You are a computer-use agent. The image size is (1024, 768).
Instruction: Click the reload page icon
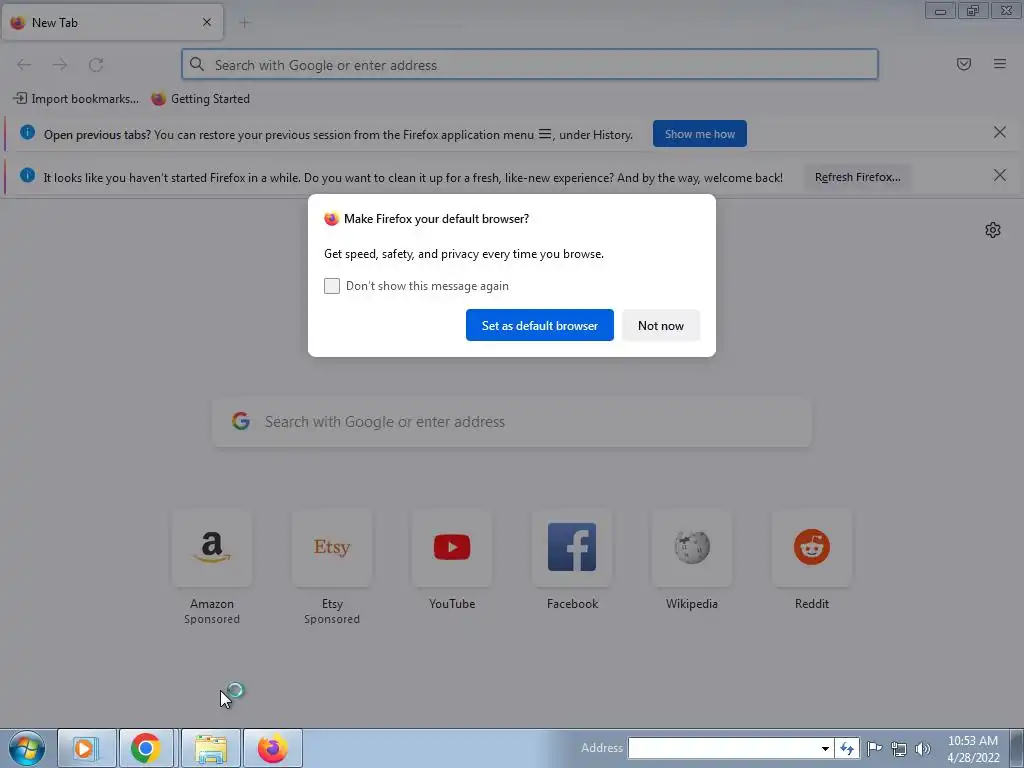click(x=96, y=65)
